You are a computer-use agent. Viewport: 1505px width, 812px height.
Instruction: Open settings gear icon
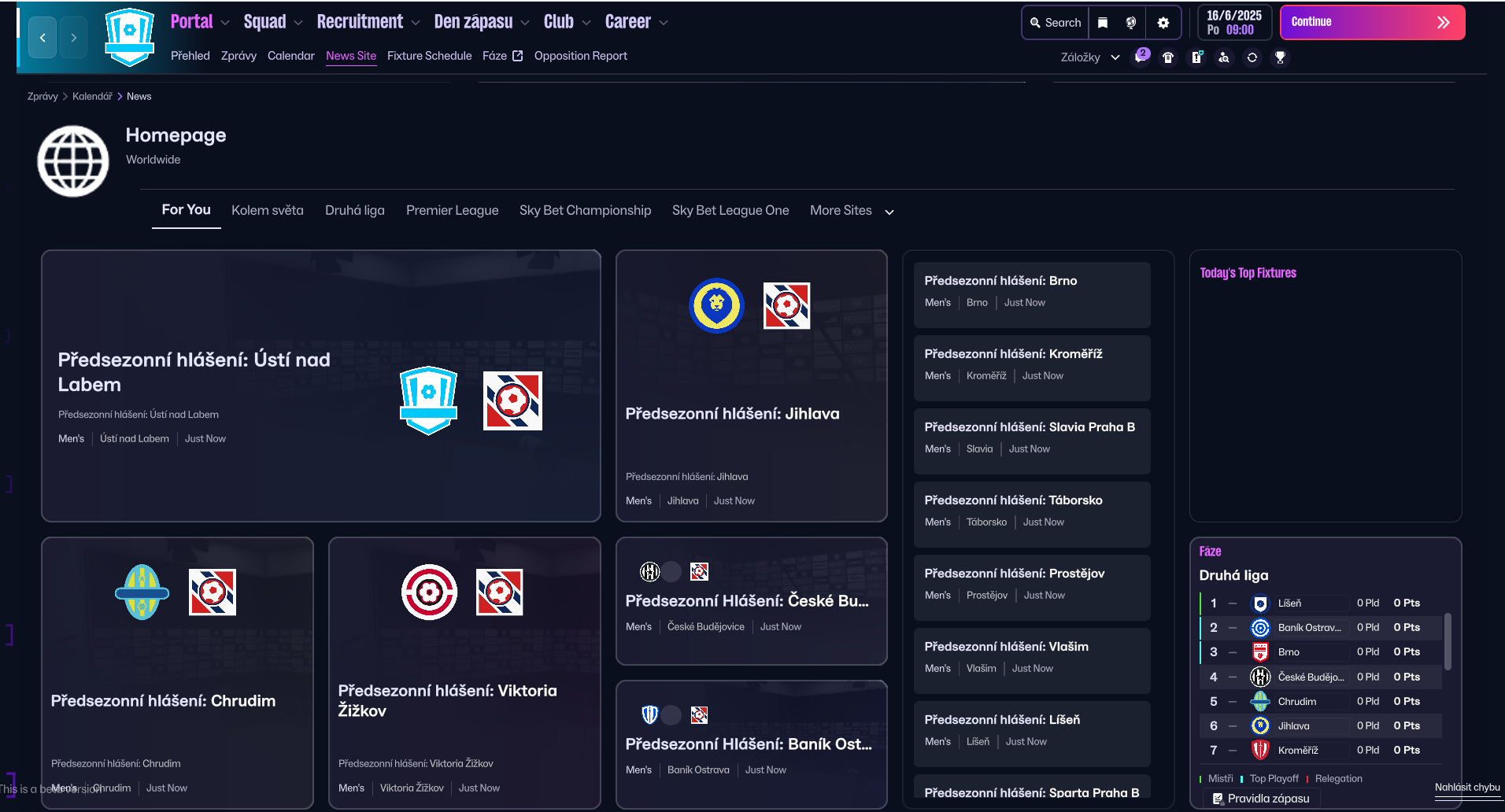point(1163,23)
